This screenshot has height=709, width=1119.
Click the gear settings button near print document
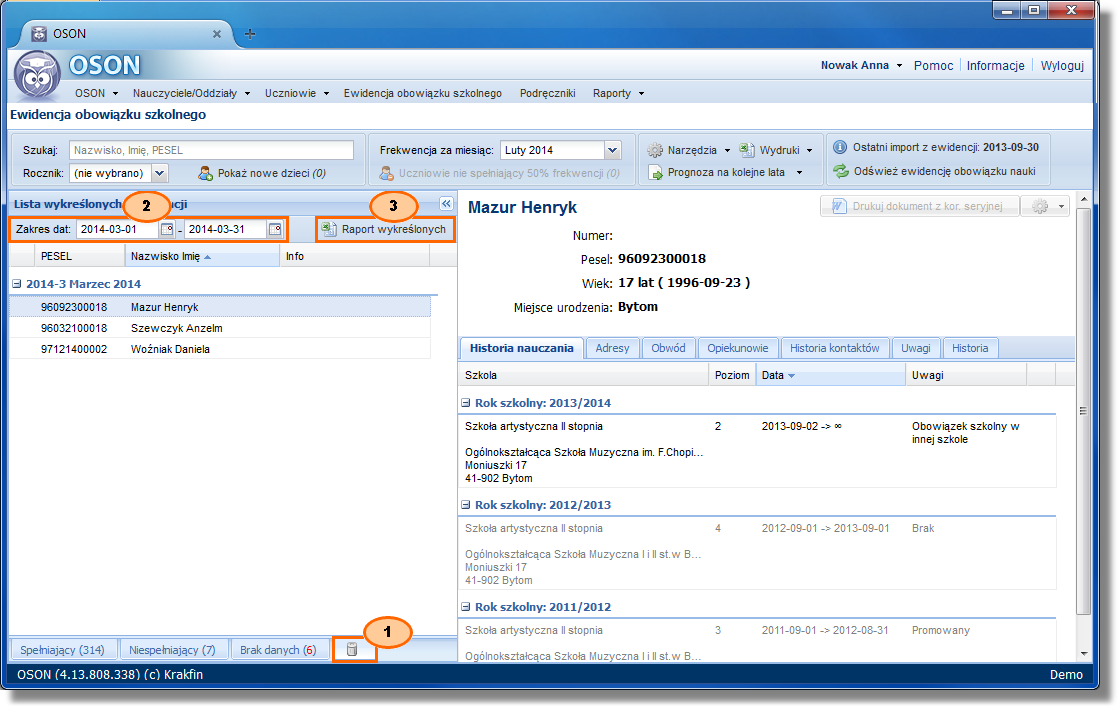point(1045,206)
